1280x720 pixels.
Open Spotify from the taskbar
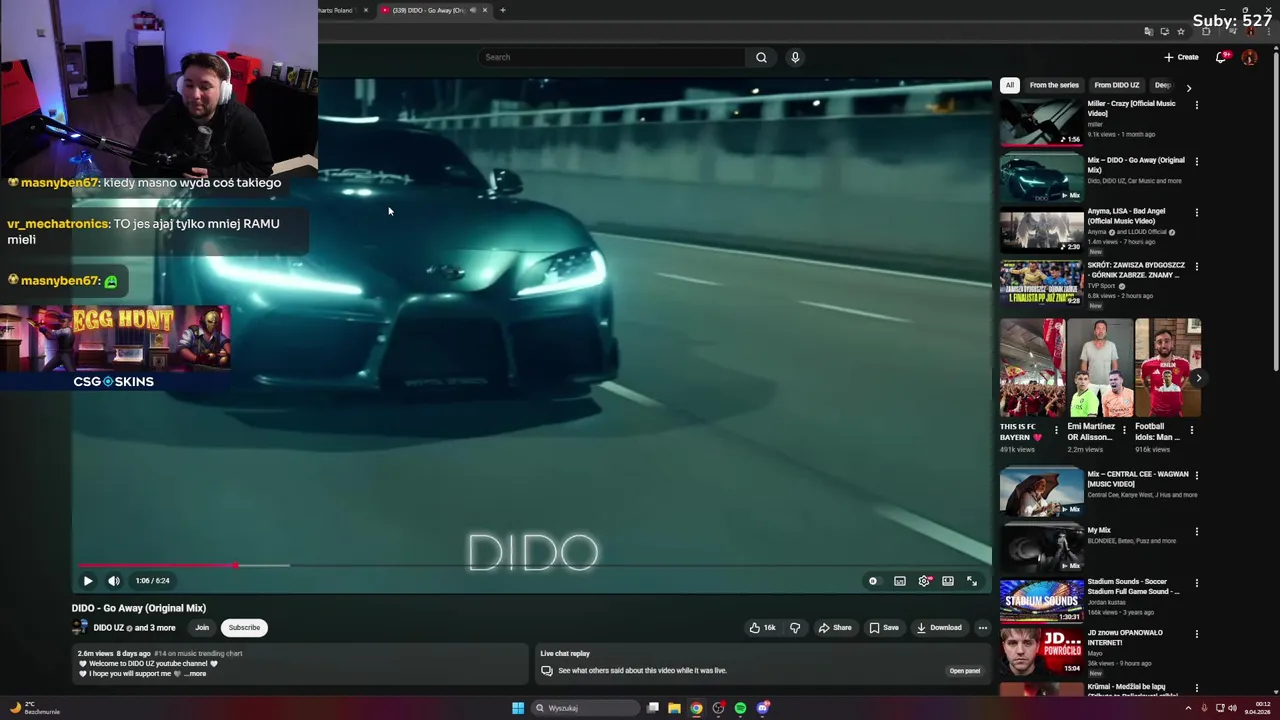pyautogui.click(x=740, y=708)
